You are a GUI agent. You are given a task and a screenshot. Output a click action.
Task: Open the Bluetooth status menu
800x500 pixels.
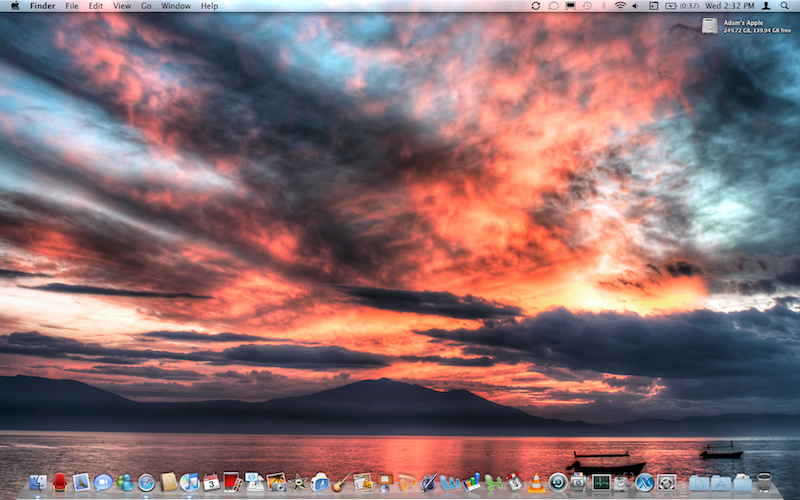click(x=604, y=6)
